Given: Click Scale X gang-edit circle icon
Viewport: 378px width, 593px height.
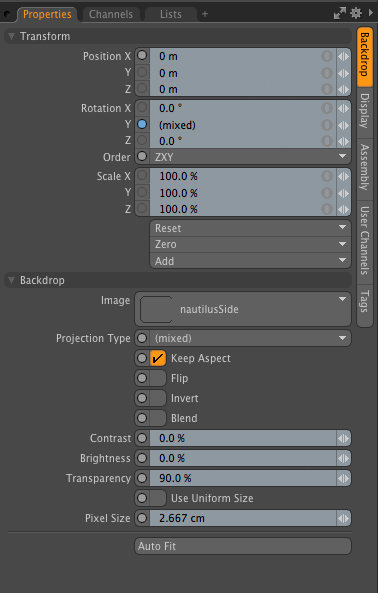Looking at the screenshot, I should click(x=327, y=176).
